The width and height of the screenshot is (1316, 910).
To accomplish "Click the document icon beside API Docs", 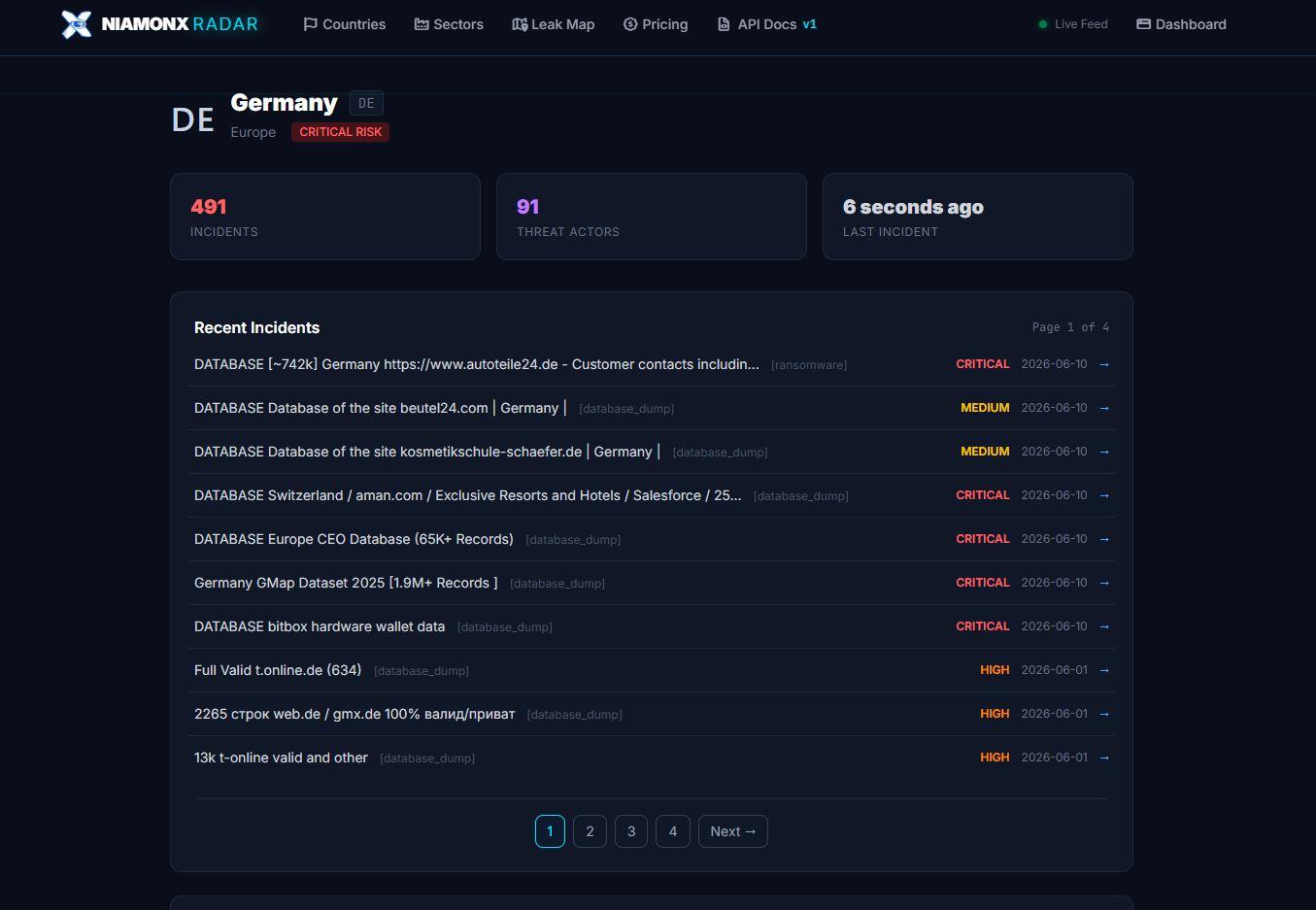I will coord(724,24).
